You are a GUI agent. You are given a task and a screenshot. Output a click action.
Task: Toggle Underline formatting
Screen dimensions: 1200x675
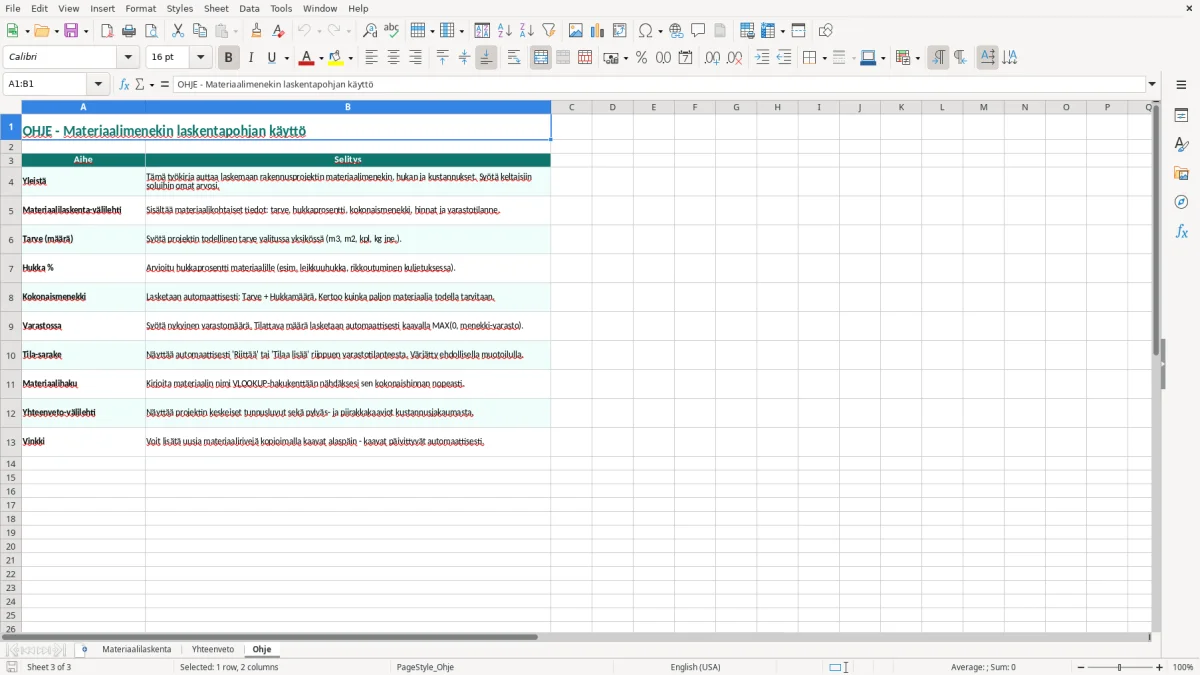tap(271, 58)
